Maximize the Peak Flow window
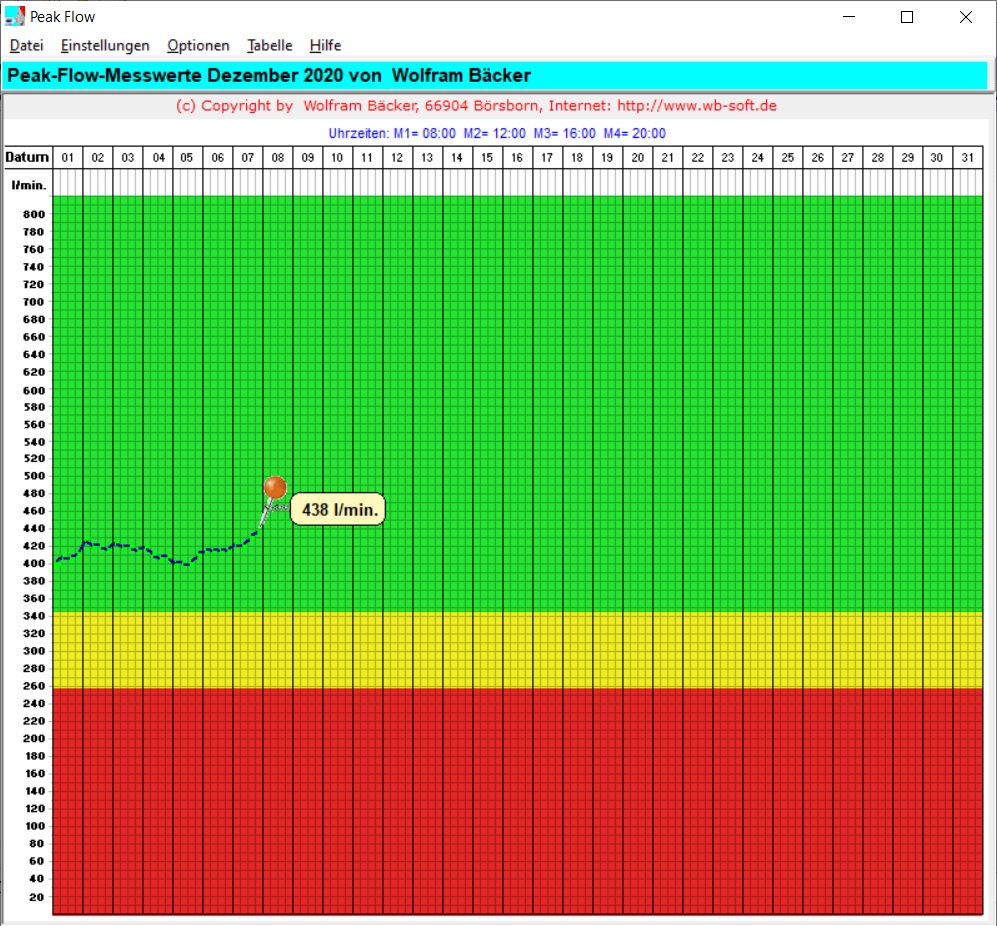This screenshot has width=997, height=926. [907, 16]
